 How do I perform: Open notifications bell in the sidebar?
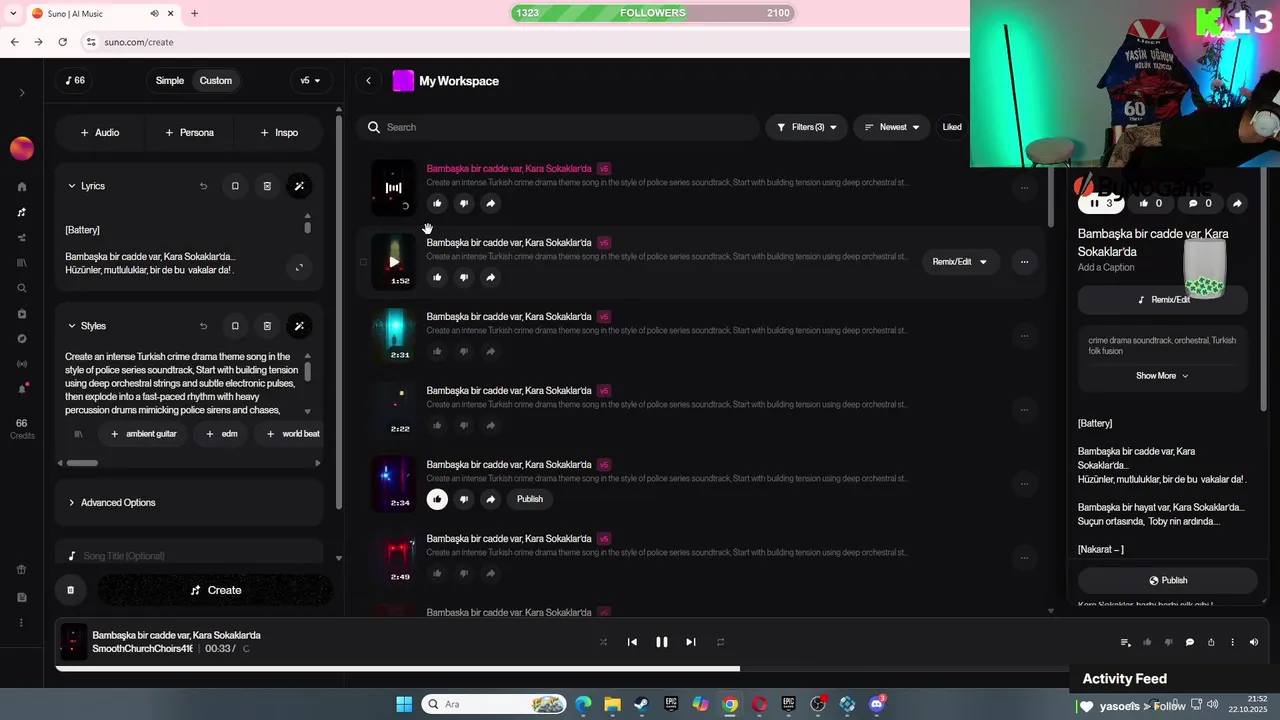(x=22, y=389)
